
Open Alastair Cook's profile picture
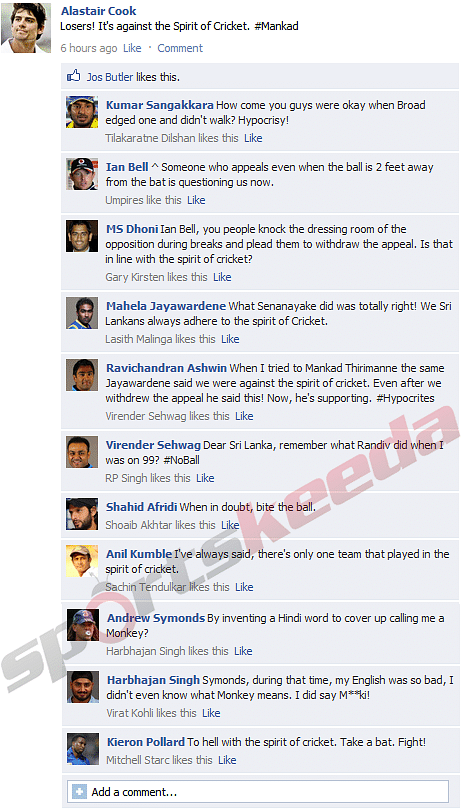click(26, 28)
